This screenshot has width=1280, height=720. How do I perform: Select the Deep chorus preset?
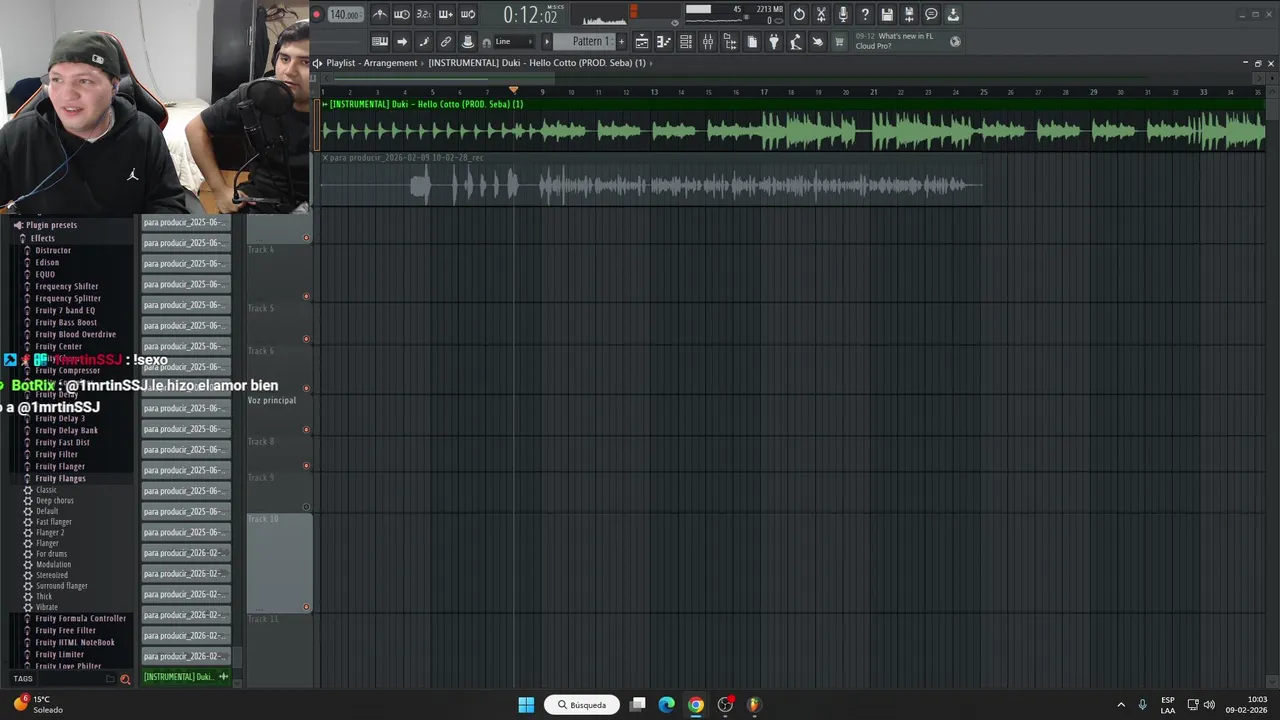[x=54, y=500]
